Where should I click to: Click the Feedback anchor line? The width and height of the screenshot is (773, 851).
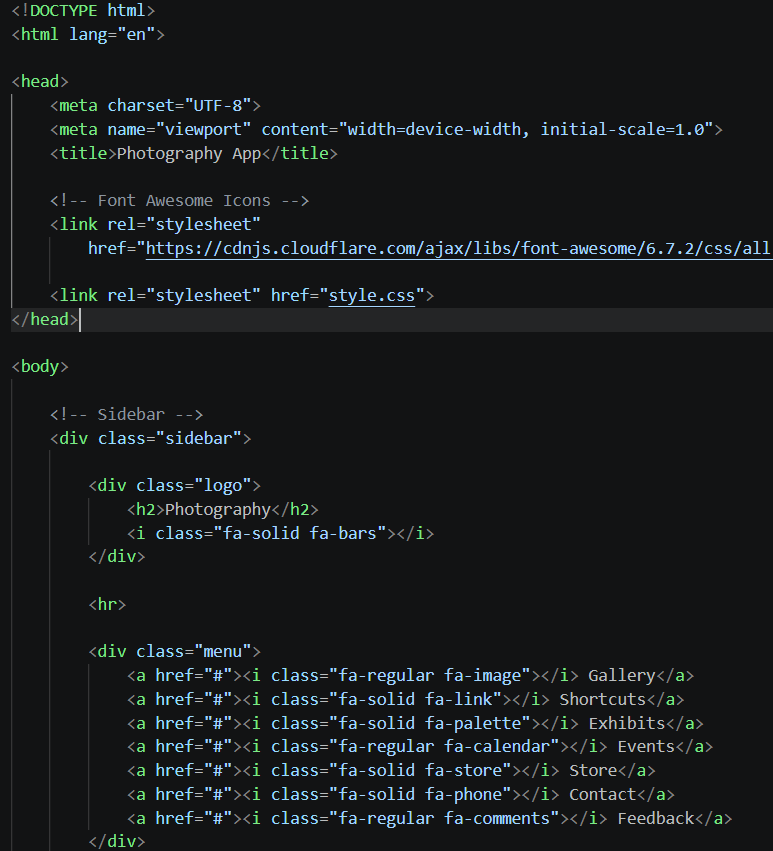(429, 818)
